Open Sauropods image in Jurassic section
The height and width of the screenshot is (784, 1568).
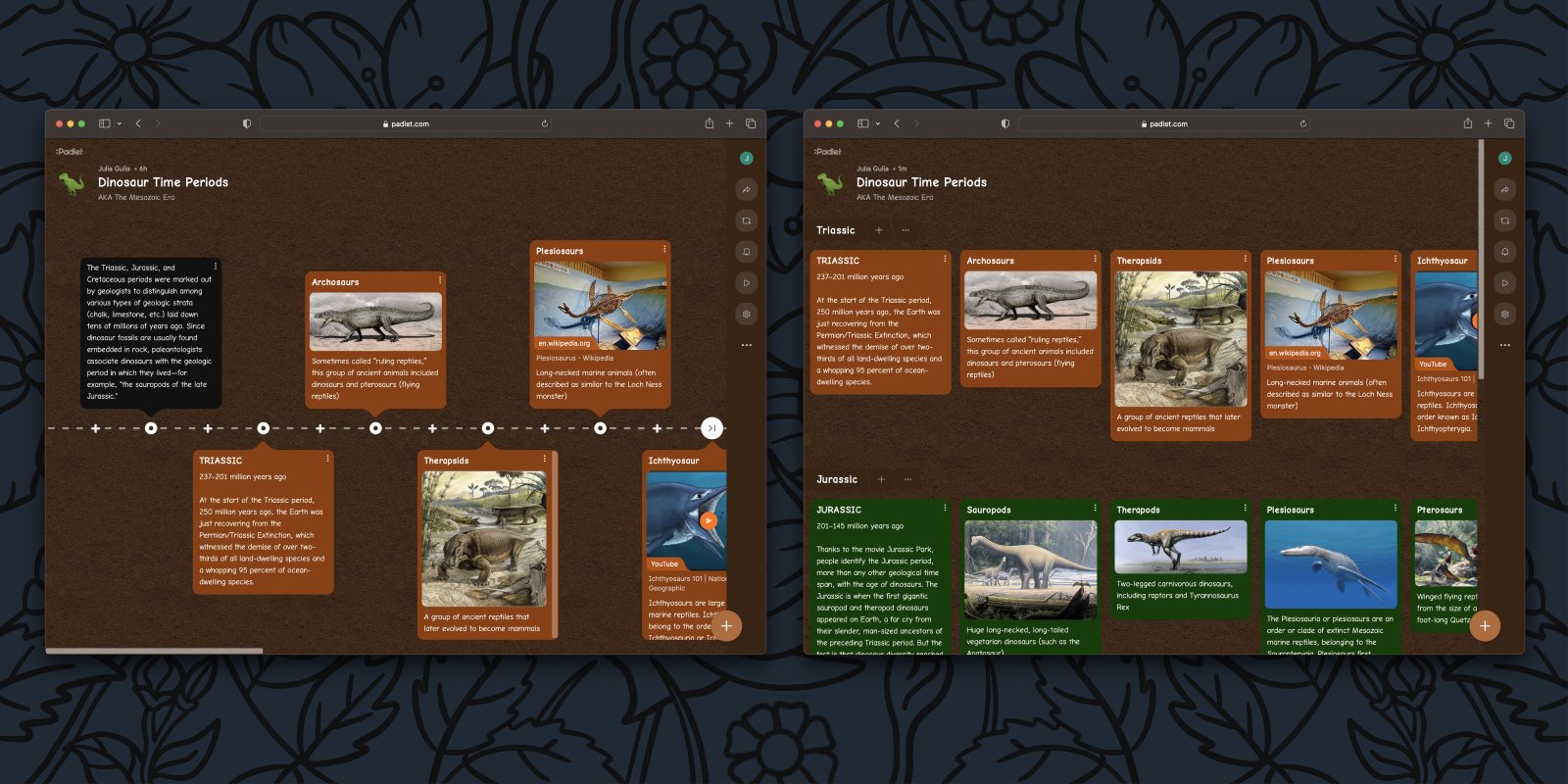[1031, 569]
